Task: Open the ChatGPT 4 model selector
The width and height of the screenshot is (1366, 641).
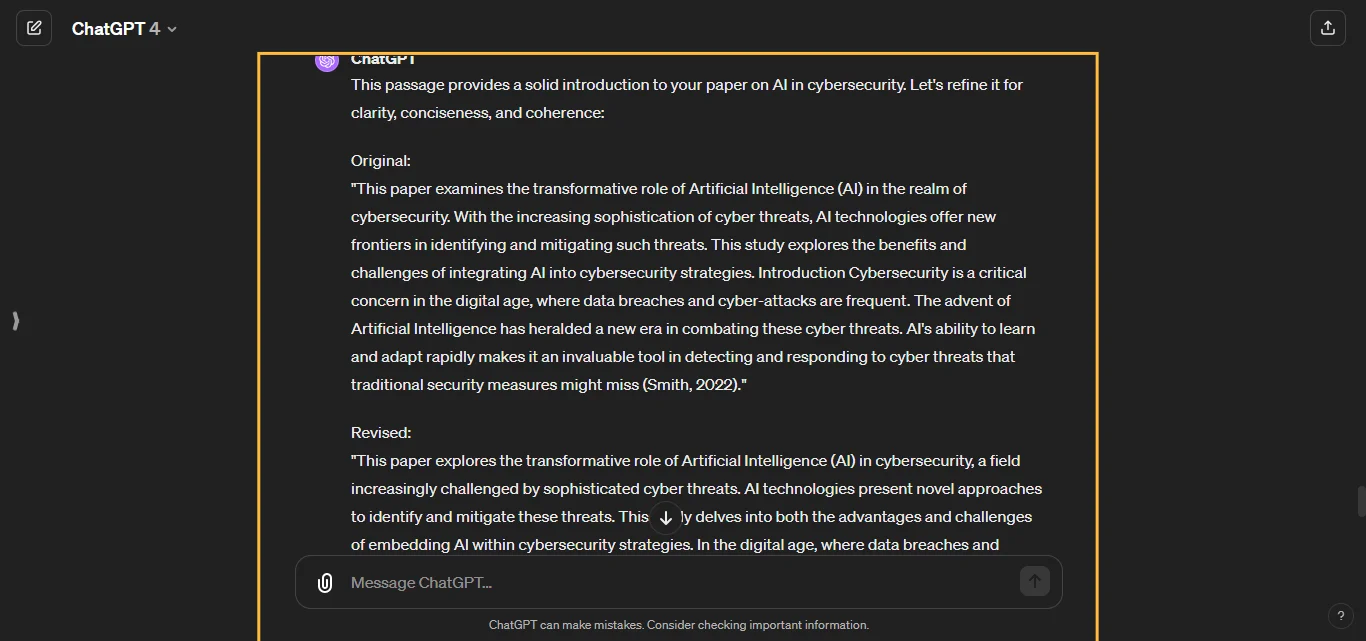Action: click(x=124, y=29)
